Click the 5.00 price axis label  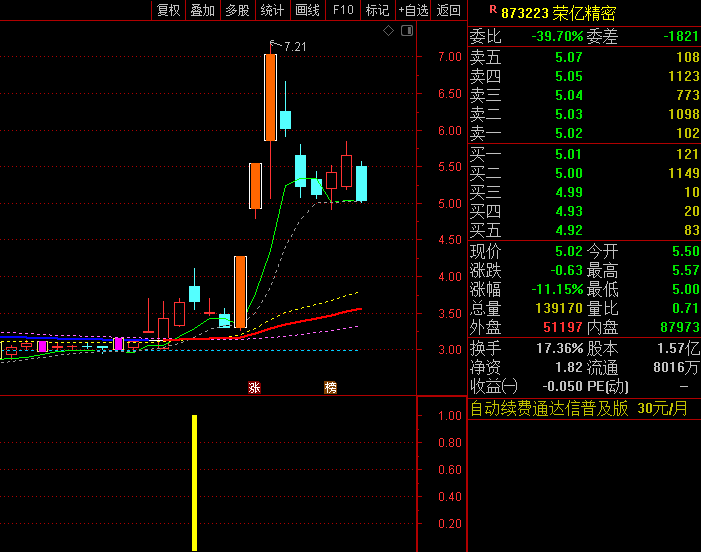[x=450, y=204]
